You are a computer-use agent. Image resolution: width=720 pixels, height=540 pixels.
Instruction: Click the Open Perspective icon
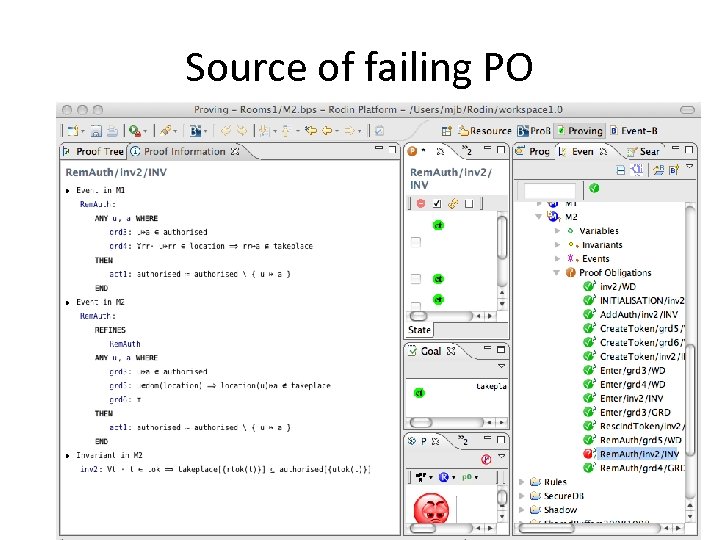(x=446, y=131)
